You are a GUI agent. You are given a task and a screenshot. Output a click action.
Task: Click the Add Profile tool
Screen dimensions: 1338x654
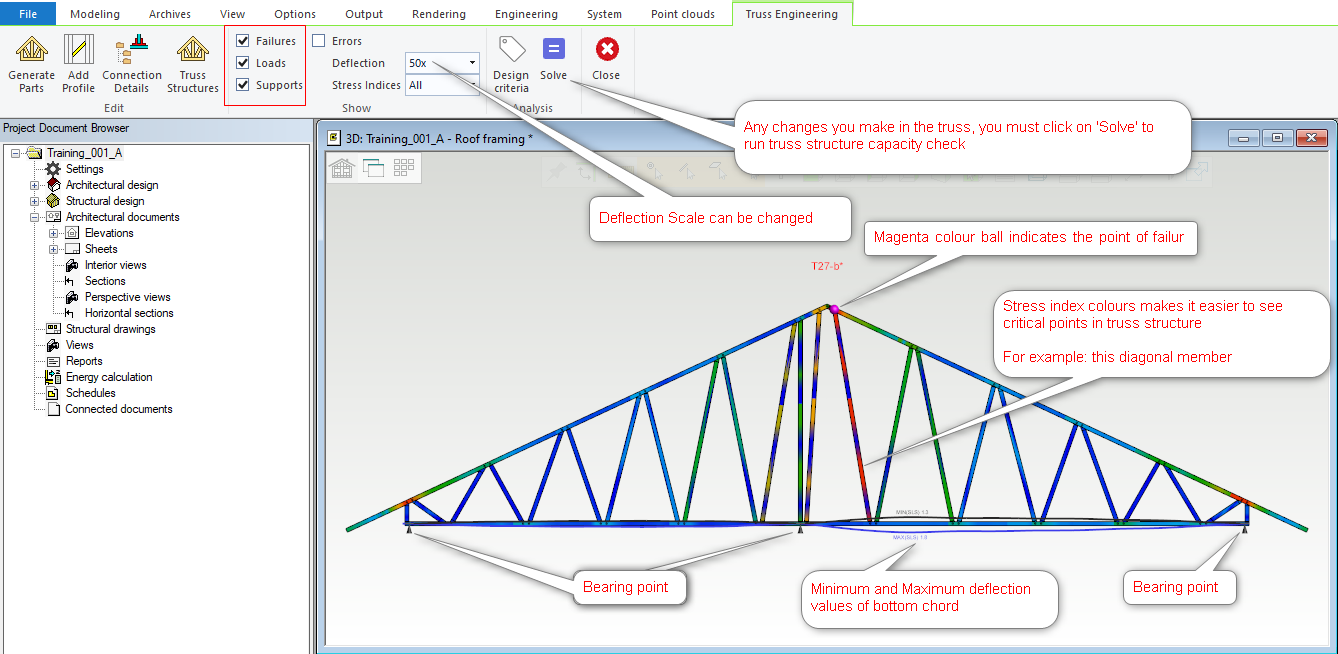(78, 51)
